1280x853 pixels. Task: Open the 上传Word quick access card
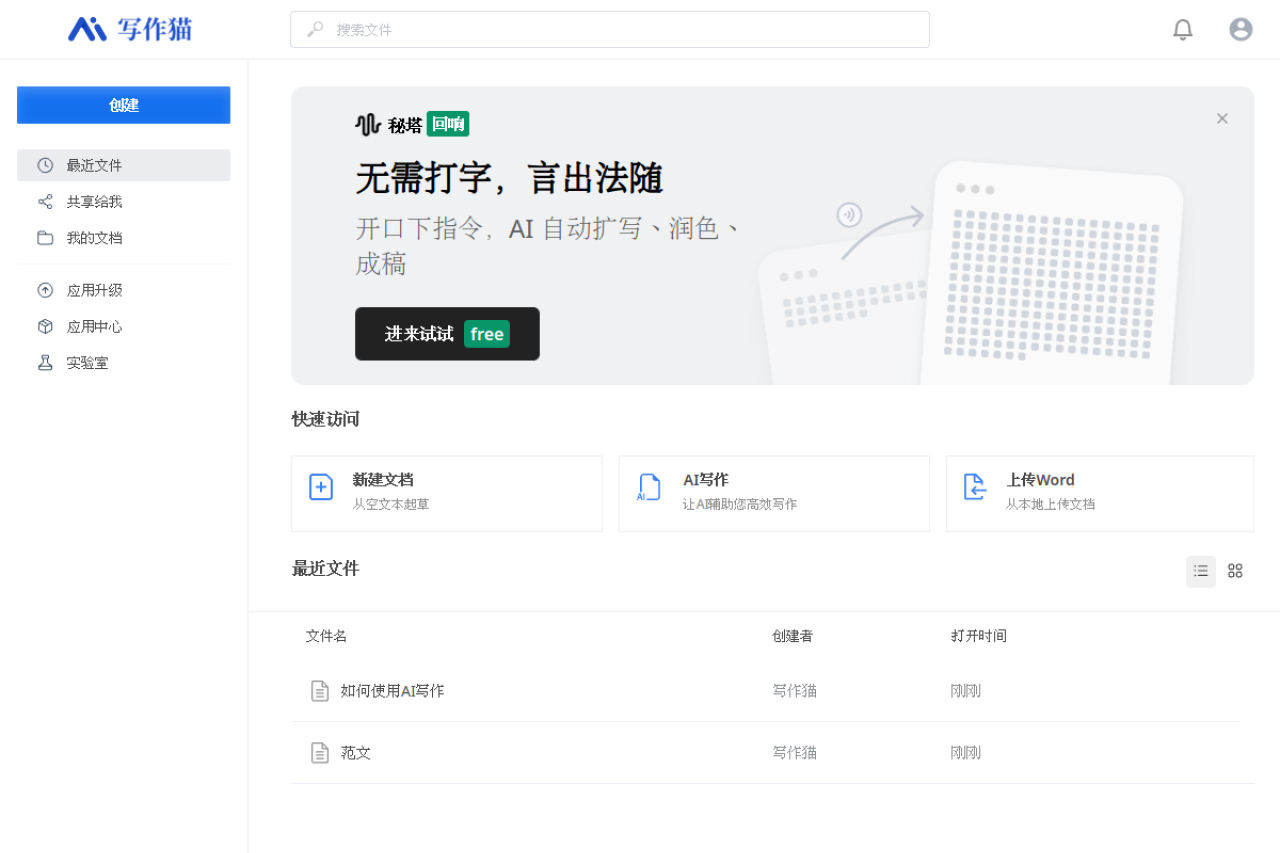tap(1100, 494)
